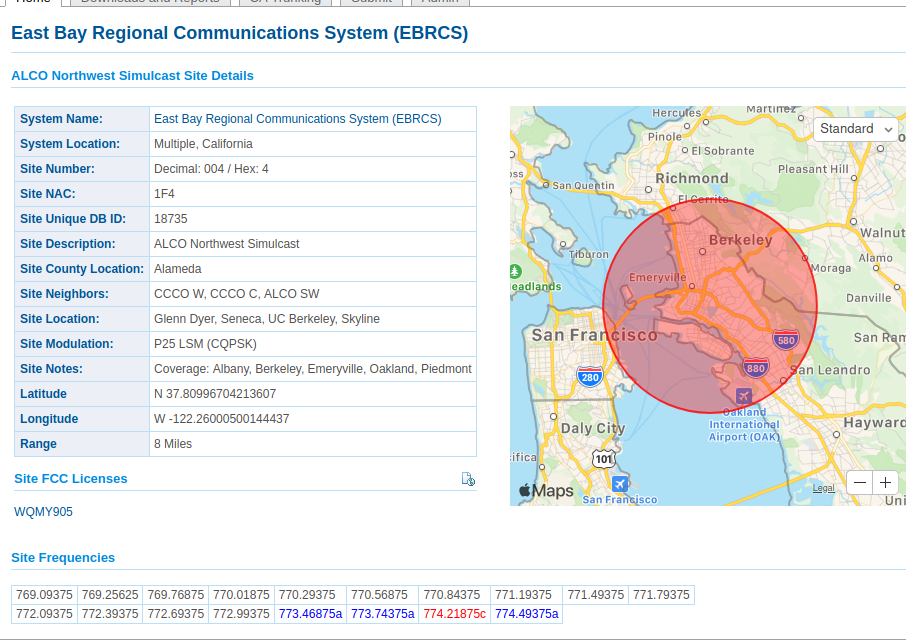This screenshot has width=906, height=644.
Task: Click the Interstate 880 shield on map
Action: (x=755, y=368)
